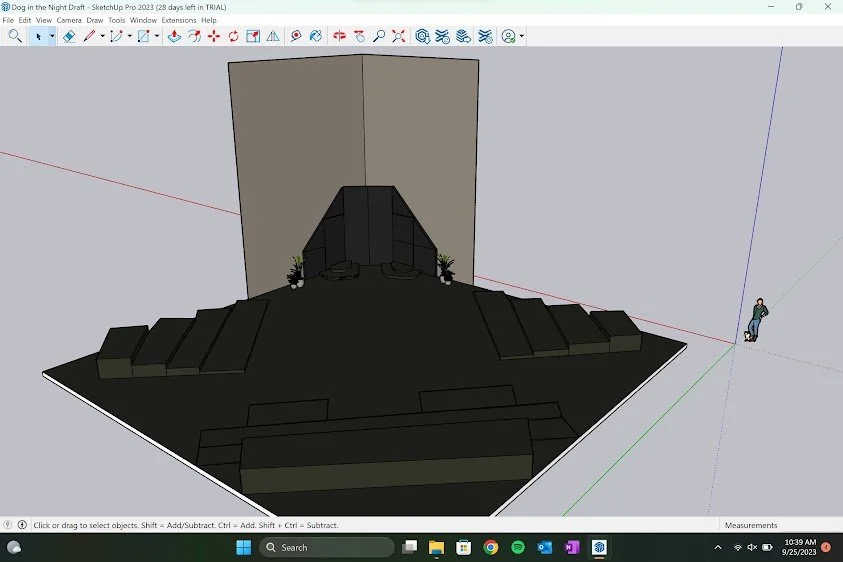843x562 pixels.
Task: Click the taskbar Search box
Action: [327, 547]
